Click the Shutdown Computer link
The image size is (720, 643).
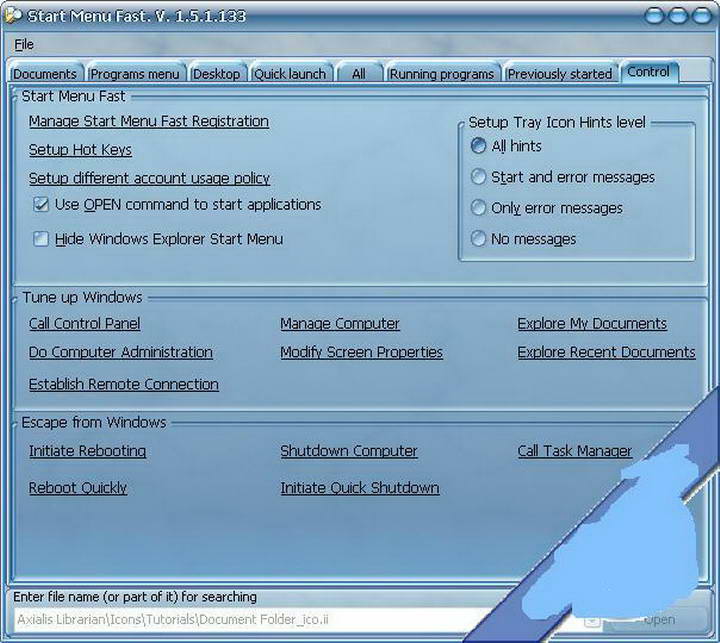click(x=349, y=451)
